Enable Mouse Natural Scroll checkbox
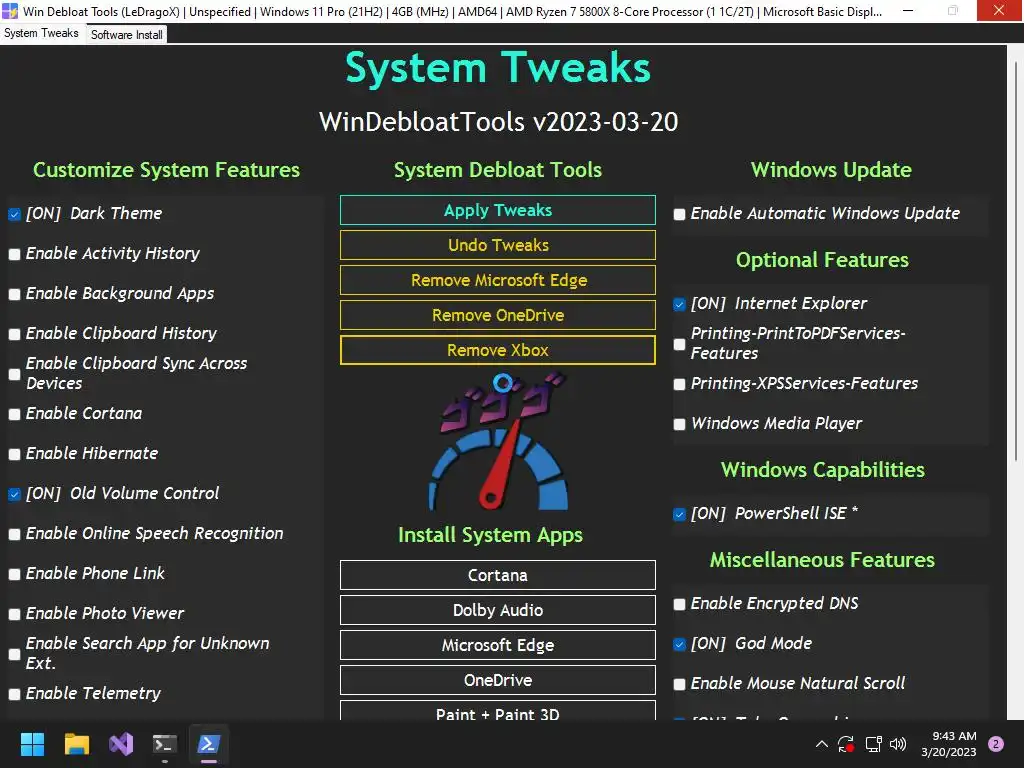Screen dimensions: 1024x768 point(679,684)
